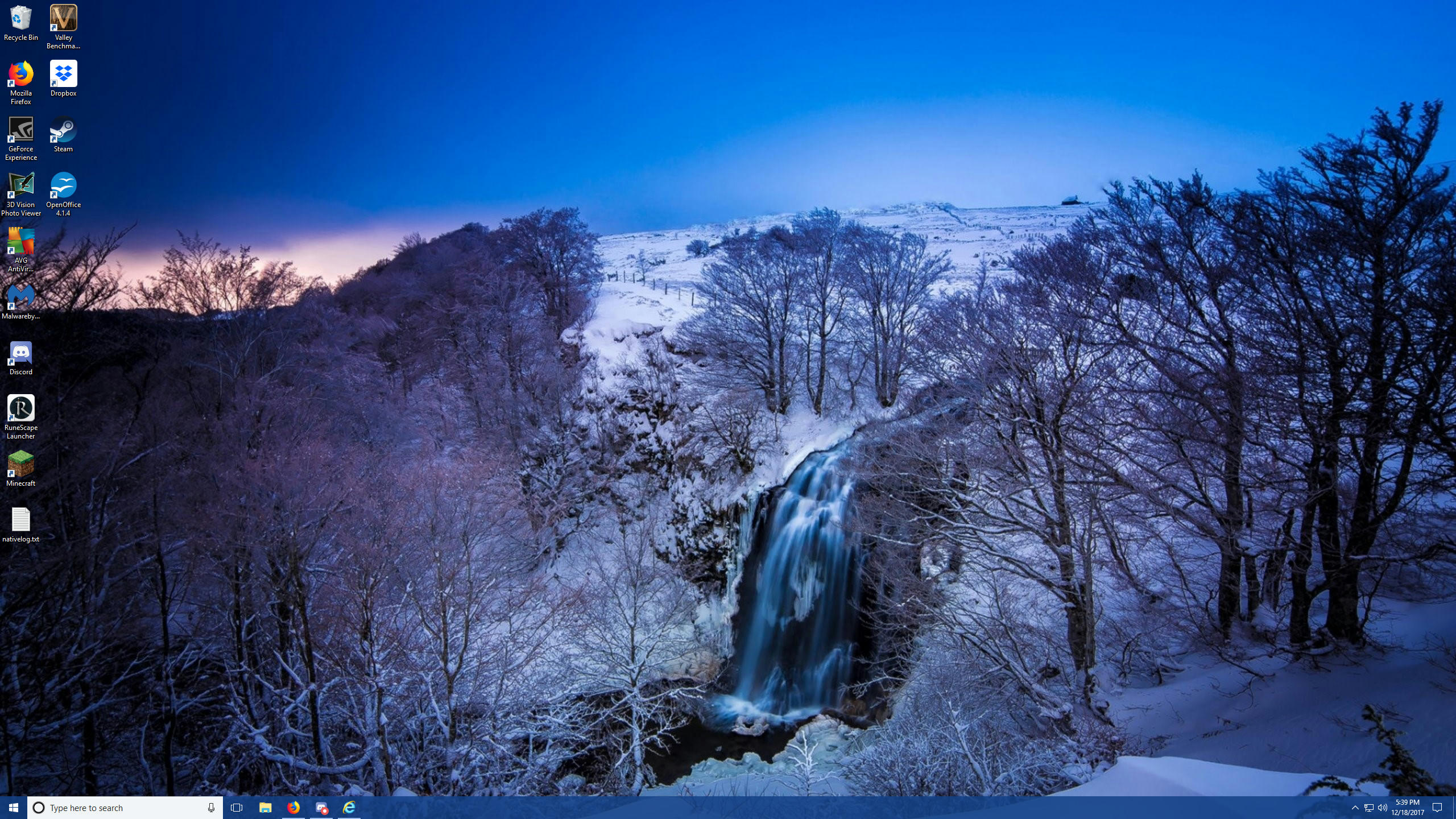
Task: Select the Discord desktop shortcut
Action: pyautogui.click(x=21, y=357)
